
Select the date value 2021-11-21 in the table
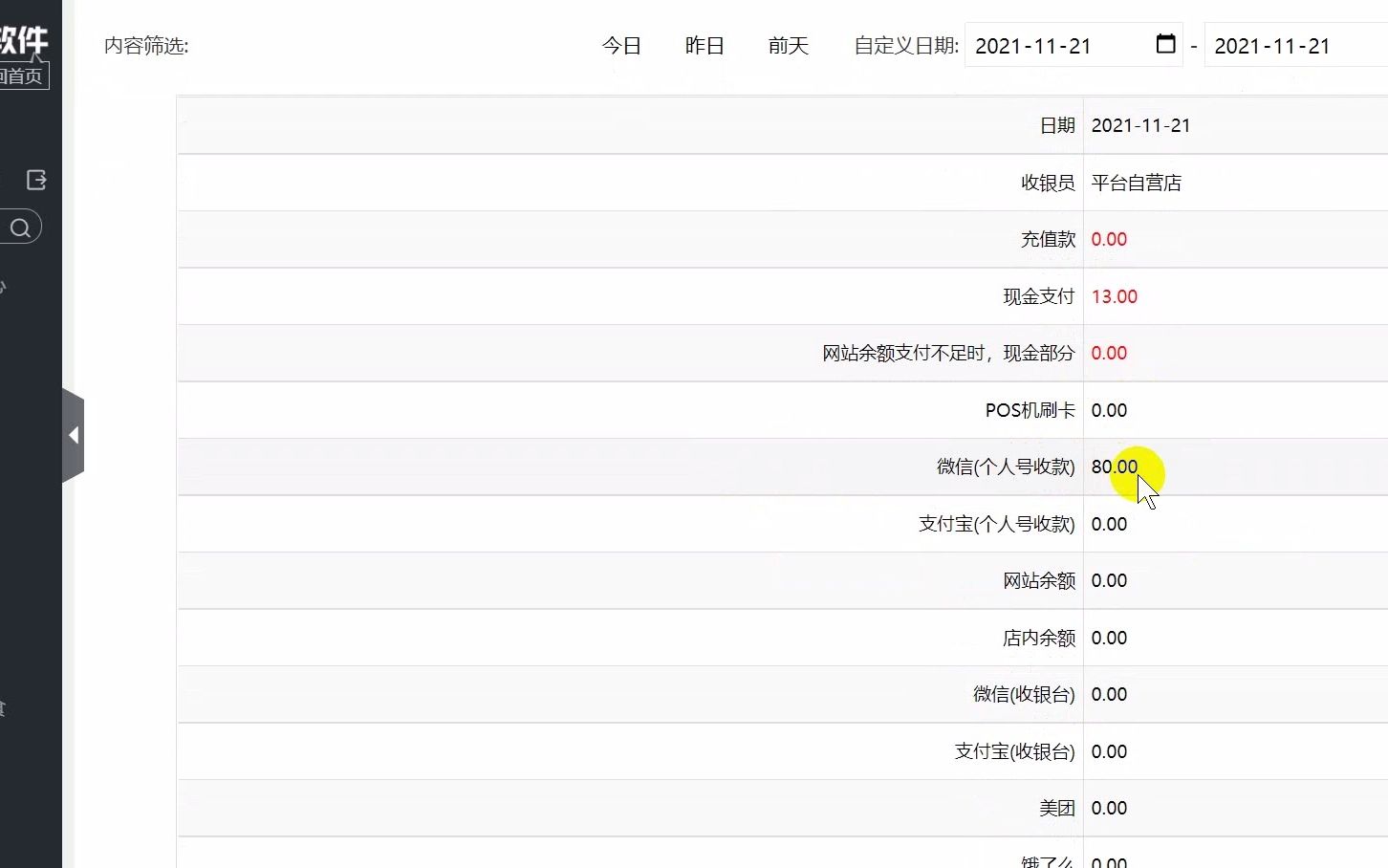[1141, 125]
